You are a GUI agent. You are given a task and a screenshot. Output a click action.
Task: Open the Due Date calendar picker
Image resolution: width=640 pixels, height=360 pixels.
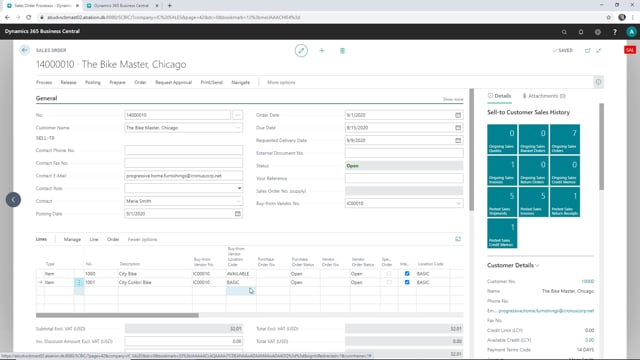pos(458,128)
